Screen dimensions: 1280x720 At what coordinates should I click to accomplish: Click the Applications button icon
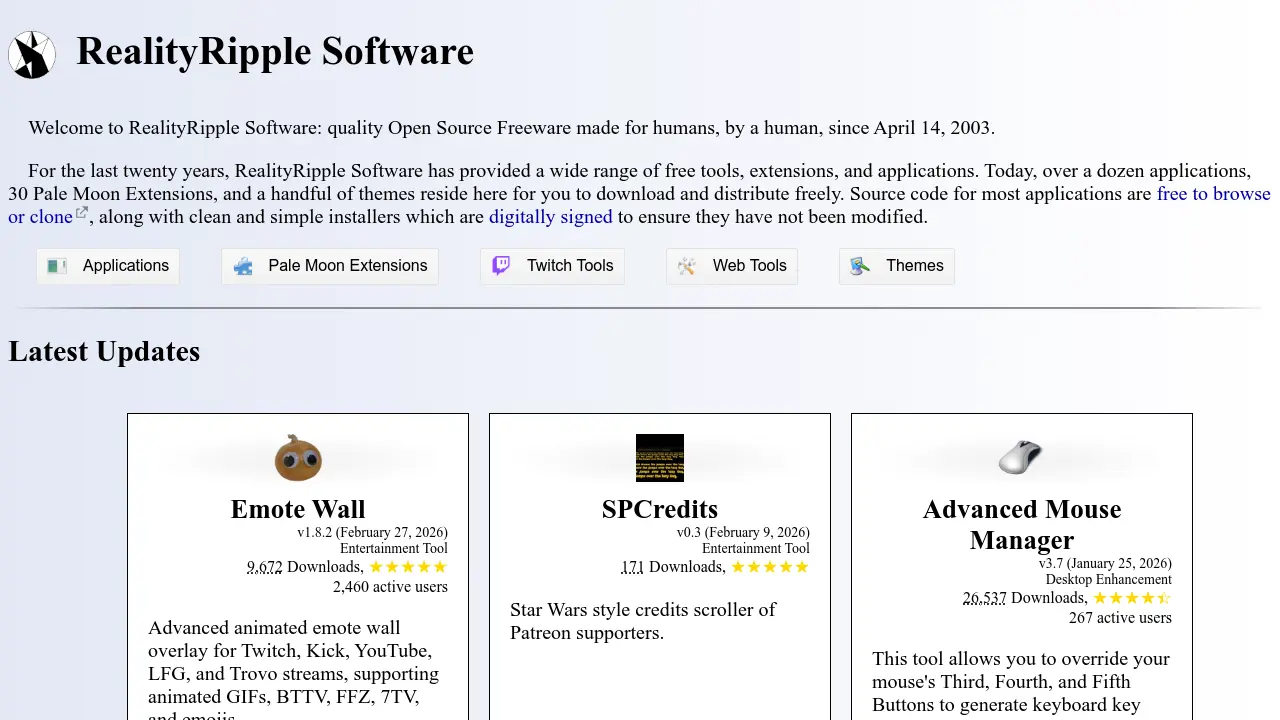57,266
